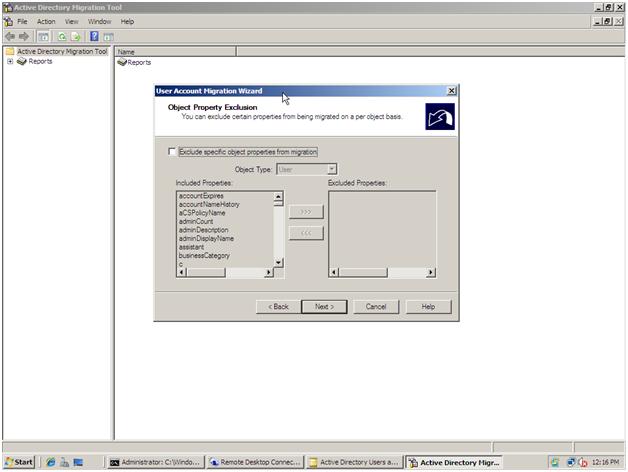Select assistant in Included Properties
Viewport: 628px width, 472px height.
click(191, 247)
